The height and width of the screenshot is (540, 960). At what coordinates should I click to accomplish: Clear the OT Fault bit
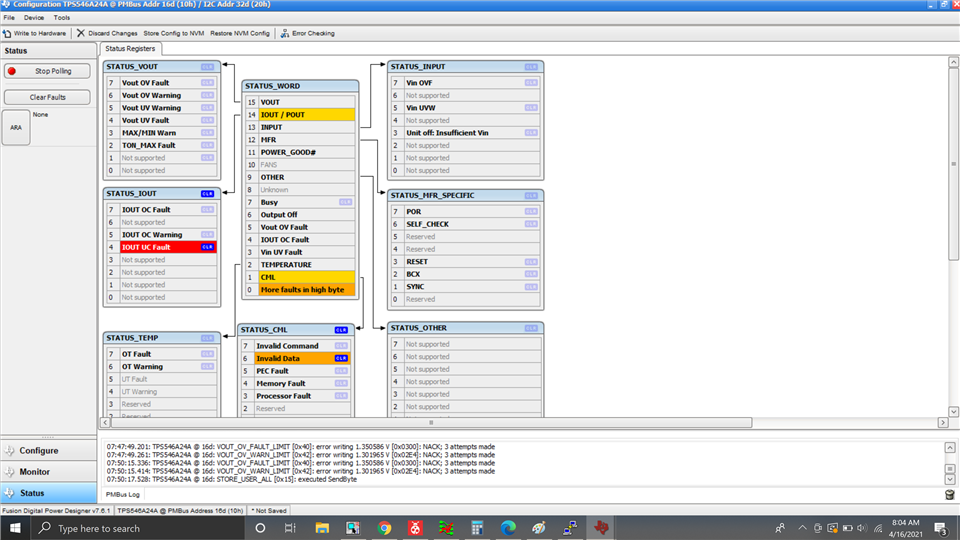pyautogui.click(x=208, y=354)
